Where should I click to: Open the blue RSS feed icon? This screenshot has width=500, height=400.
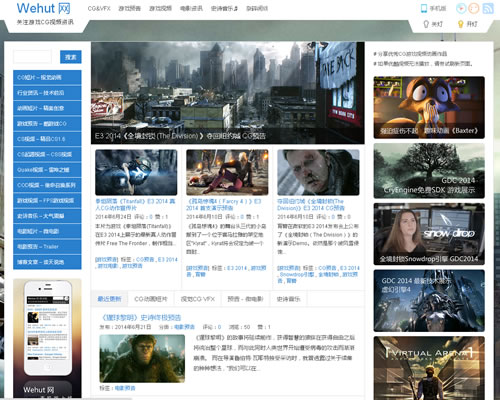point(488,8)
